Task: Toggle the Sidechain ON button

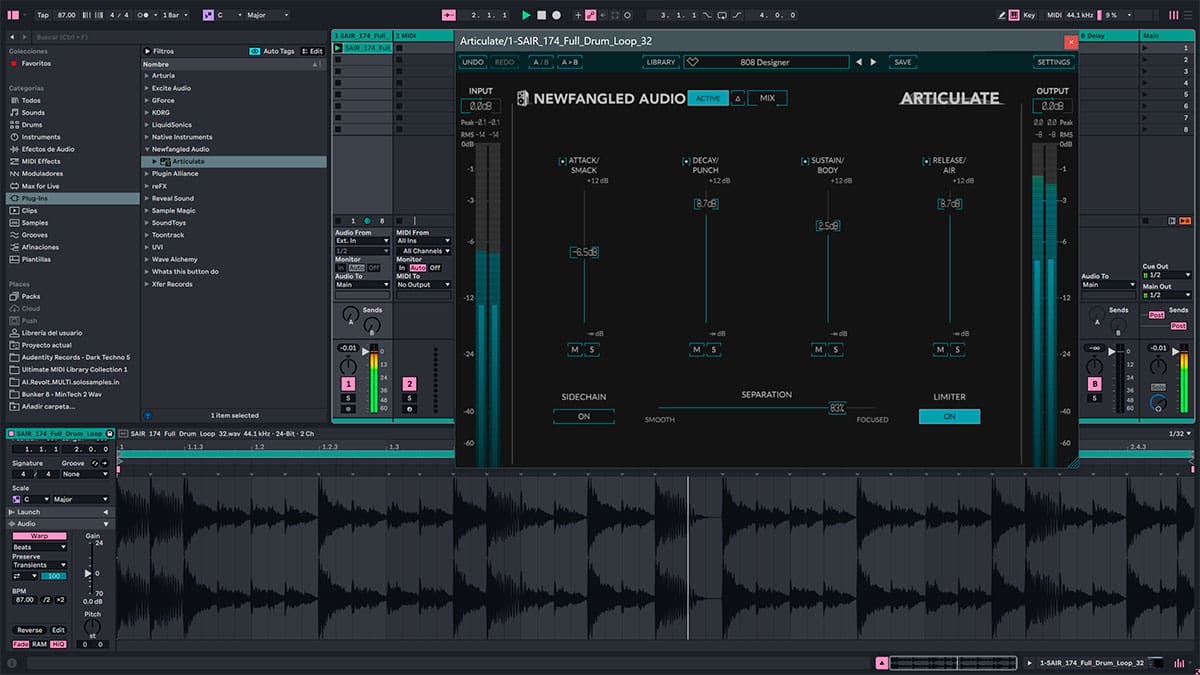Action: tap(584, 416)
